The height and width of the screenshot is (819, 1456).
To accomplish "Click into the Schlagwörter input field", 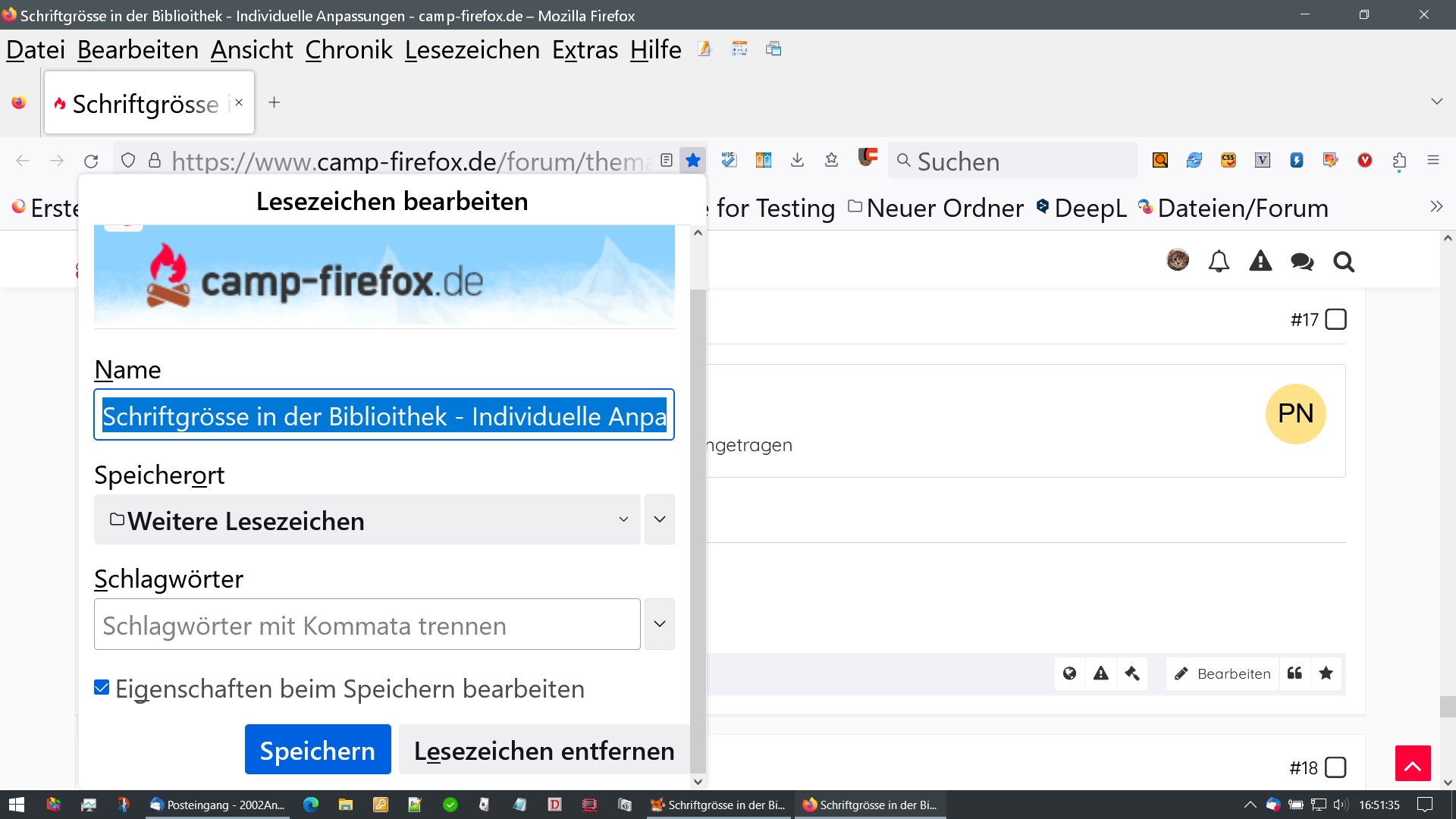I will 367,625.
